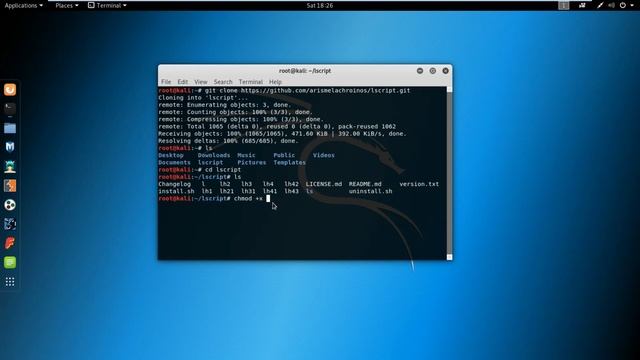Open network connections tray icon
The height and width of the screenshot is (360, 640).
pyautogui.click(x=582, y=5)
